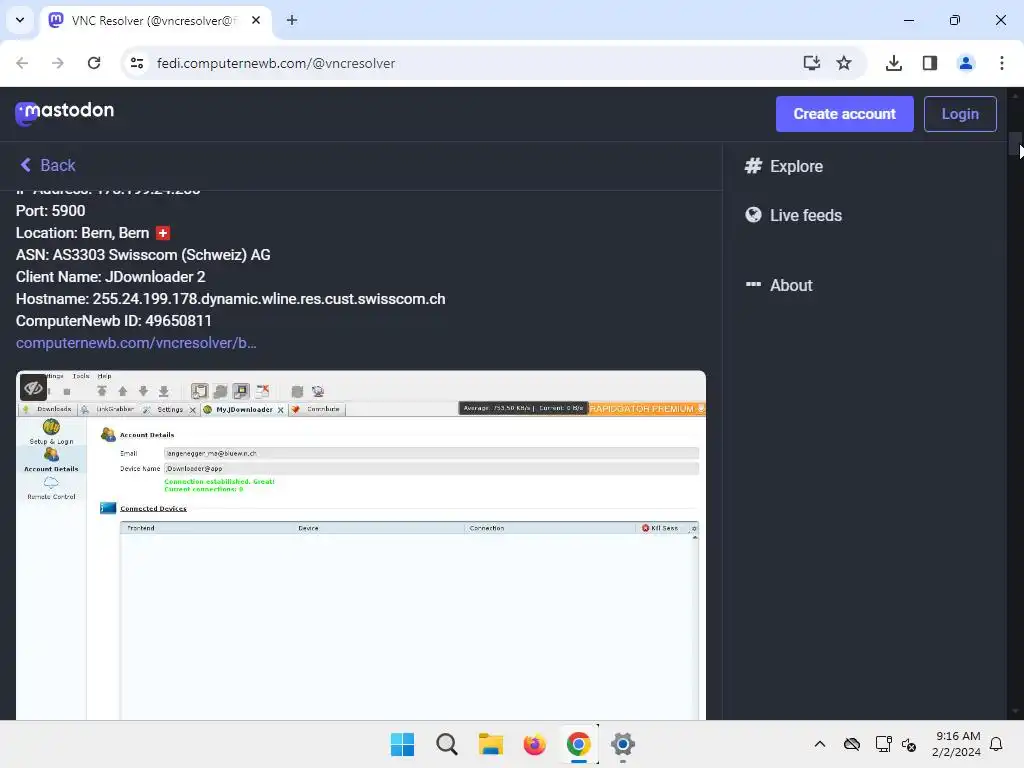Open Explore hashtag icon
1024x768 pixels.
click(x=753, y=166)
